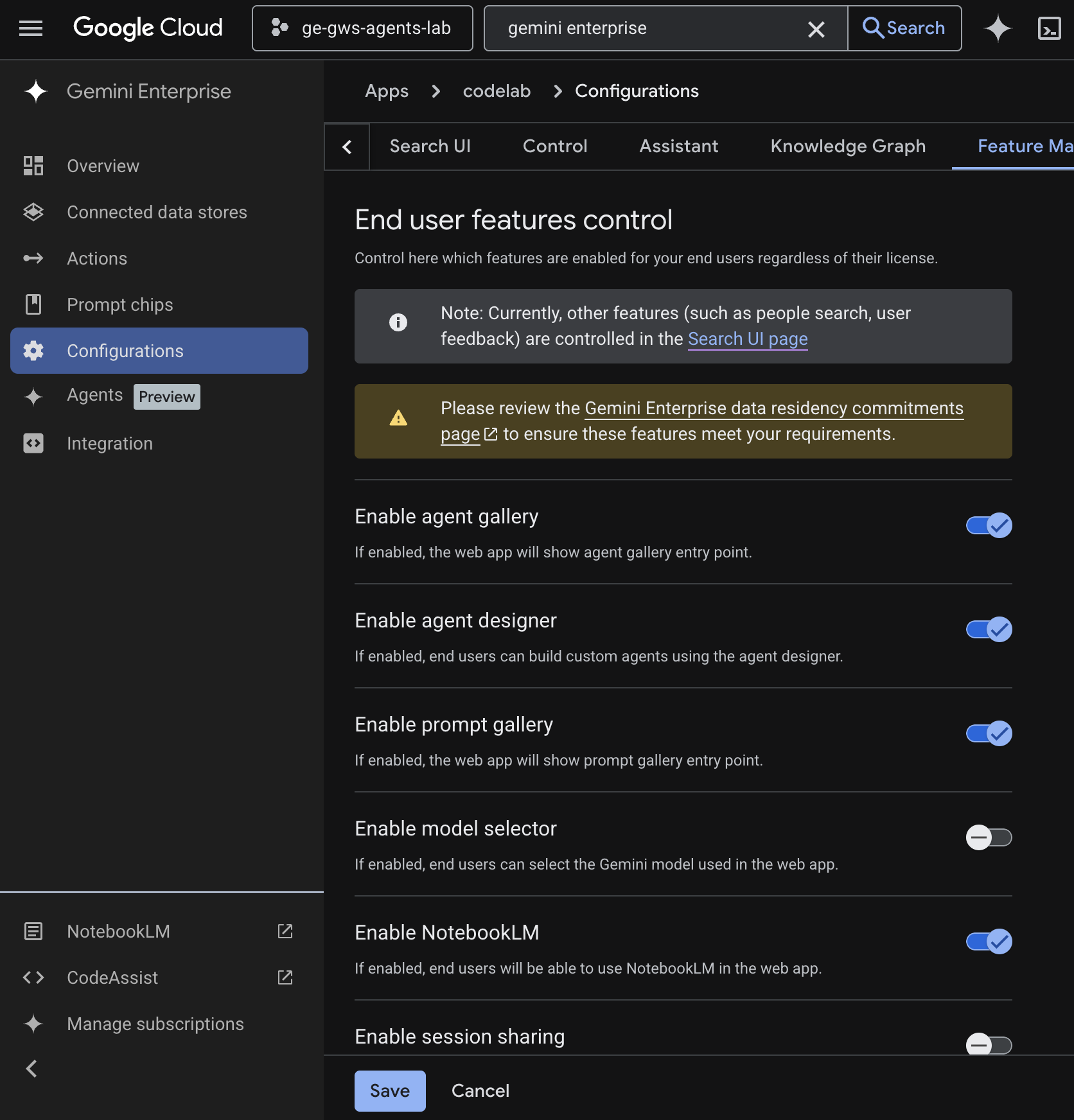This screenshot has height=1120, width=1074.
Task: Switch to the Knowledge Graph tab
Action: [x=847, y=146]
